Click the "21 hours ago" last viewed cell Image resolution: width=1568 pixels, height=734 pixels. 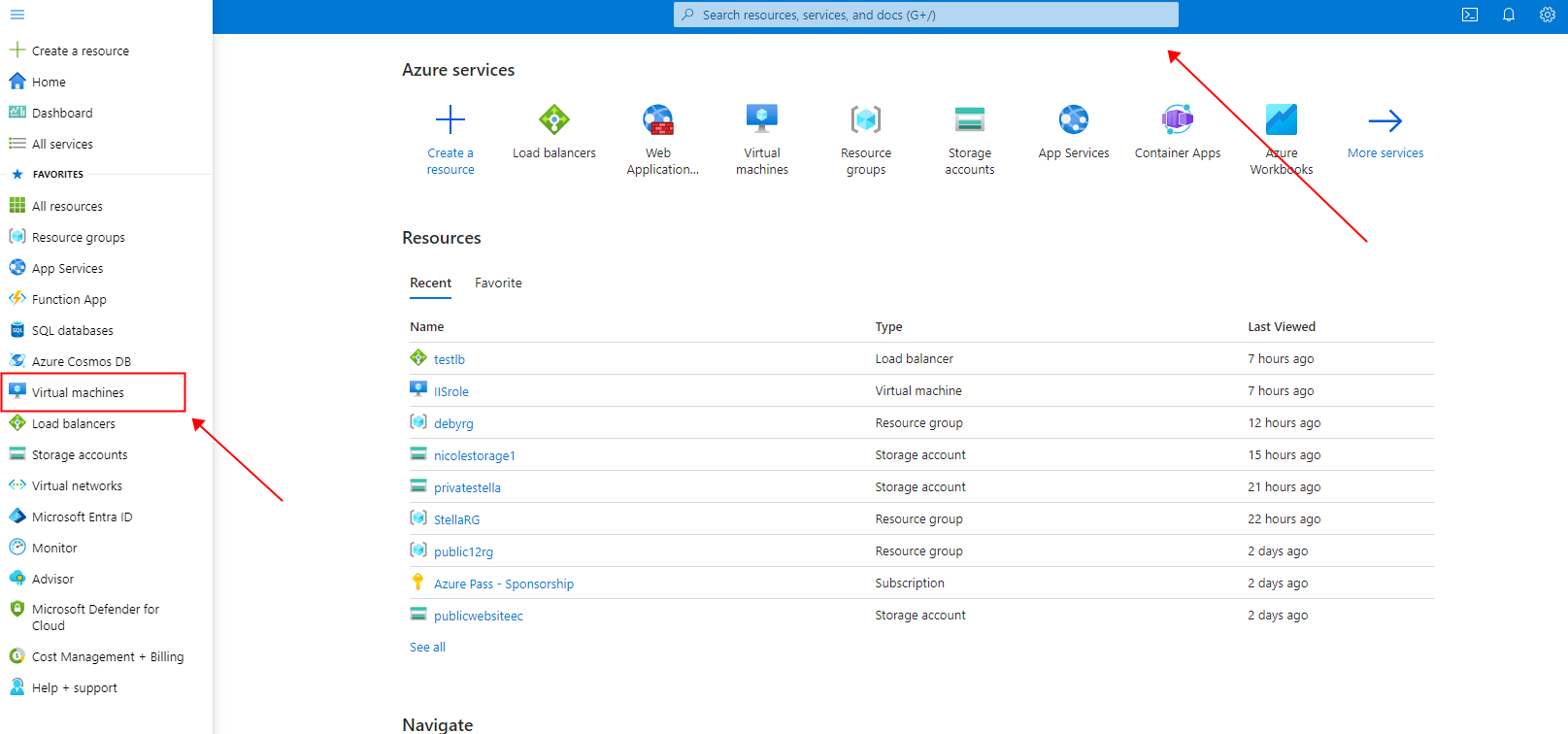[1284, 487]
